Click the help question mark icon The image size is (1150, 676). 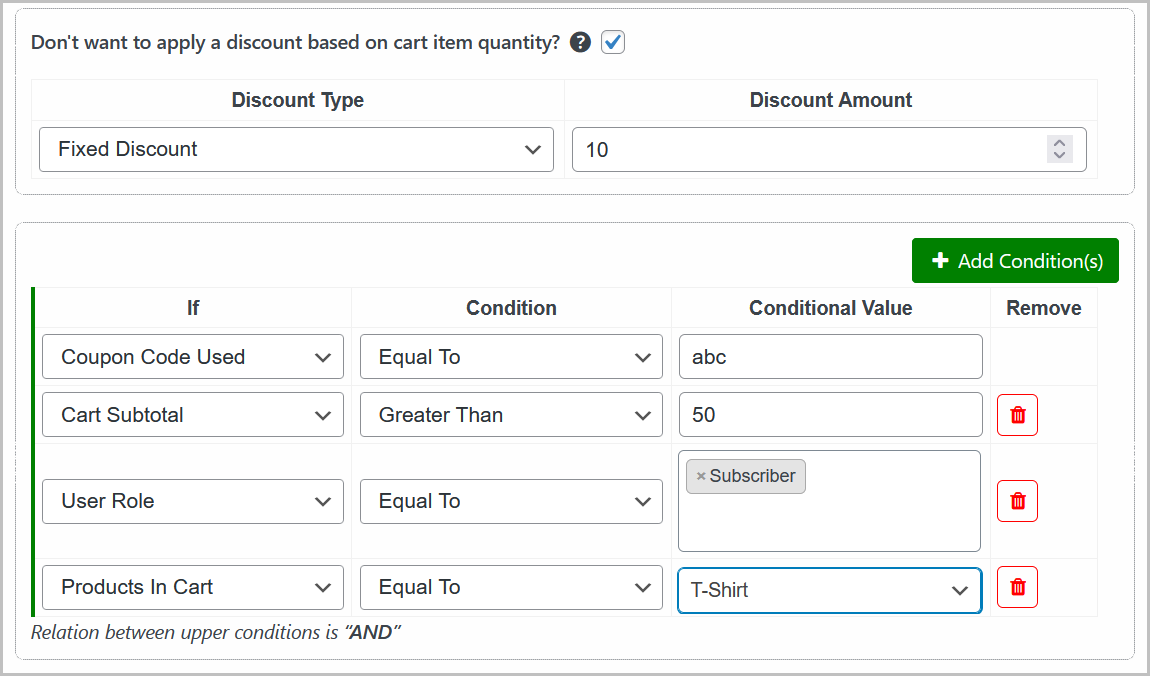(x=581, y=42)
